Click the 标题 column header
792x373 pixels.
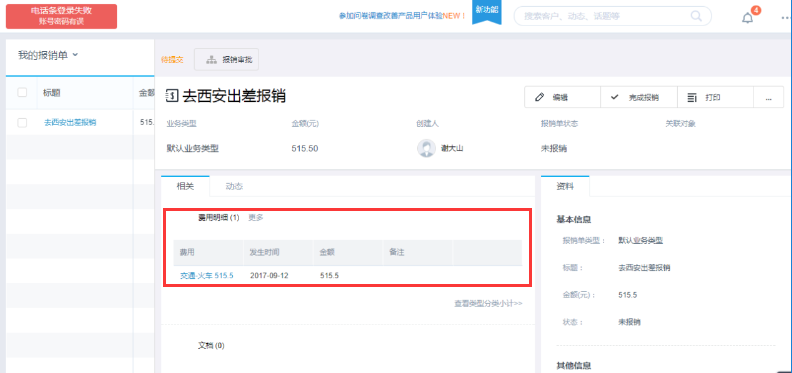52,93
